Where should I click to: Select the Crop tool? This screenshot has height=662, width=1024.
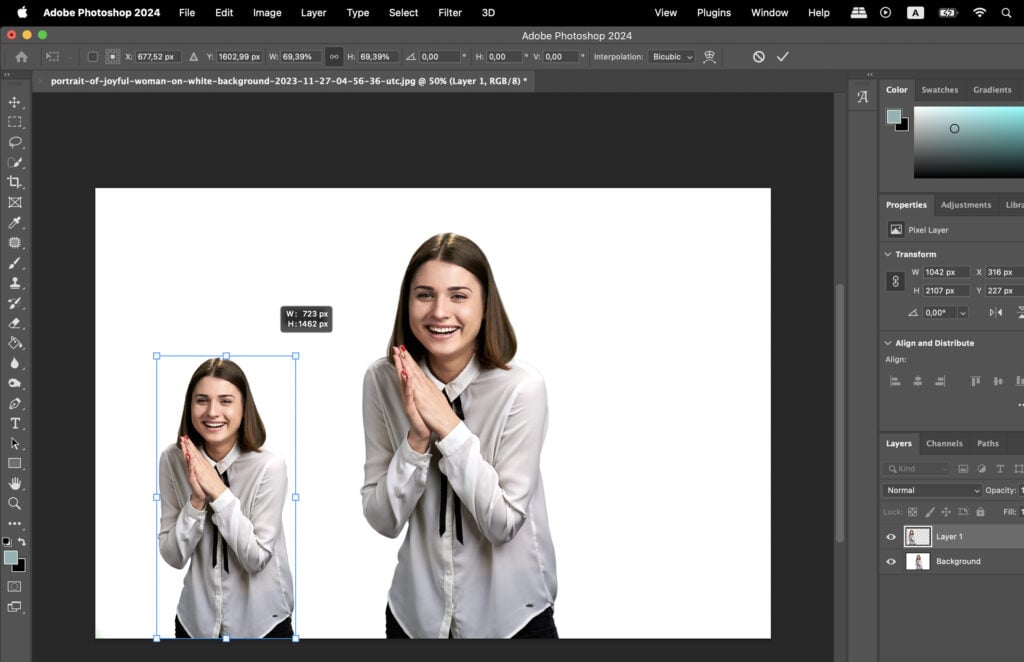tap(14, 182)
